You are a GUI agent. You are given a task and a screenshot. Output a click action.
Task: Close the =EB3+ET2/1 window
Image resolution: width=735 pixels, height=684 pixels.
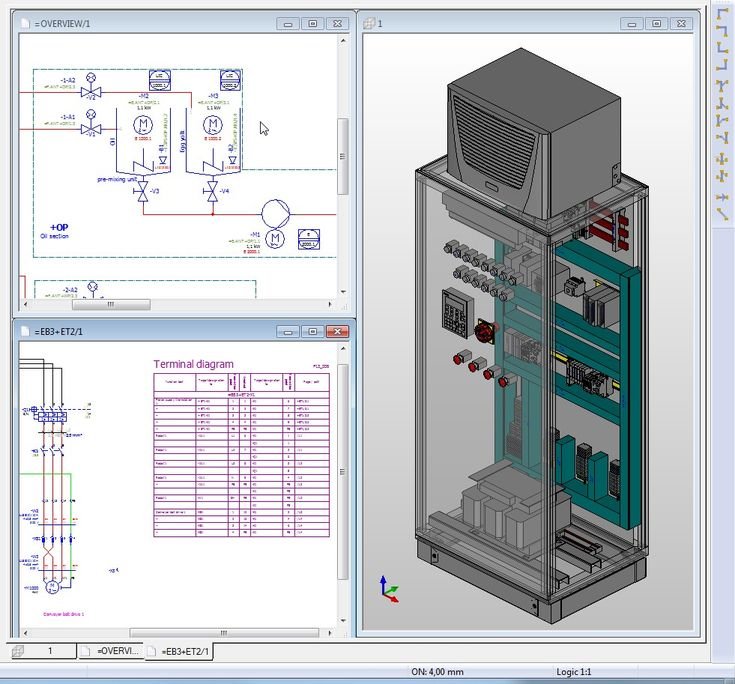(337, 331)
